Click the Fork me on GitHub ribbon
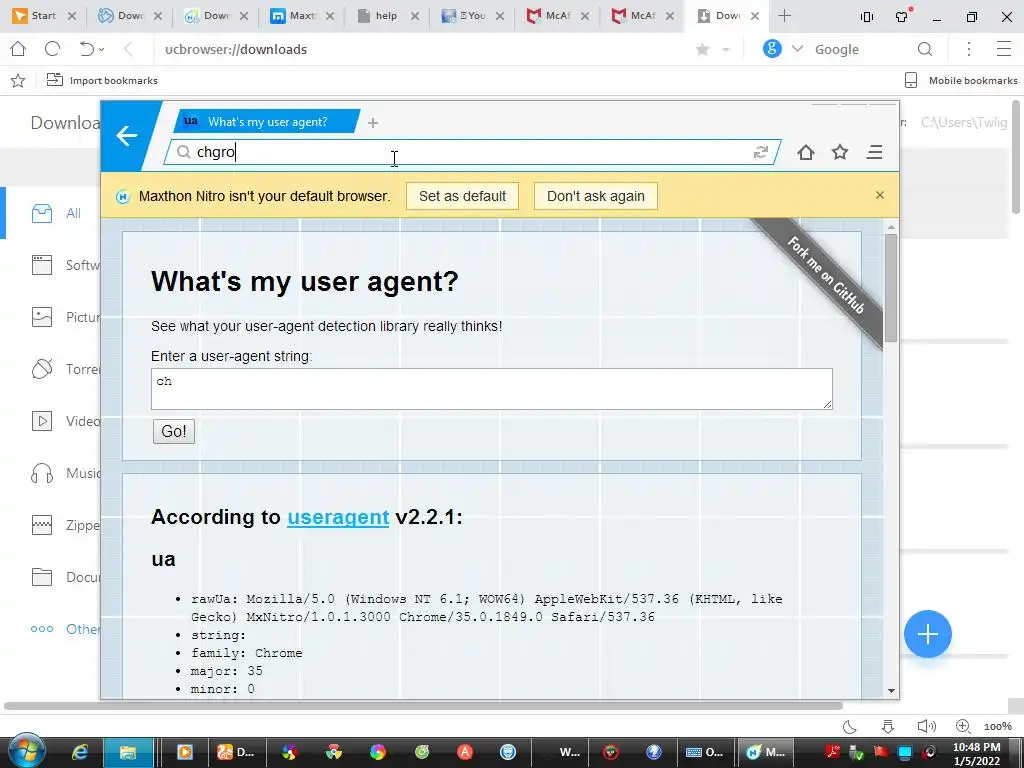The image size is (1024, 768). coord(825,275)
